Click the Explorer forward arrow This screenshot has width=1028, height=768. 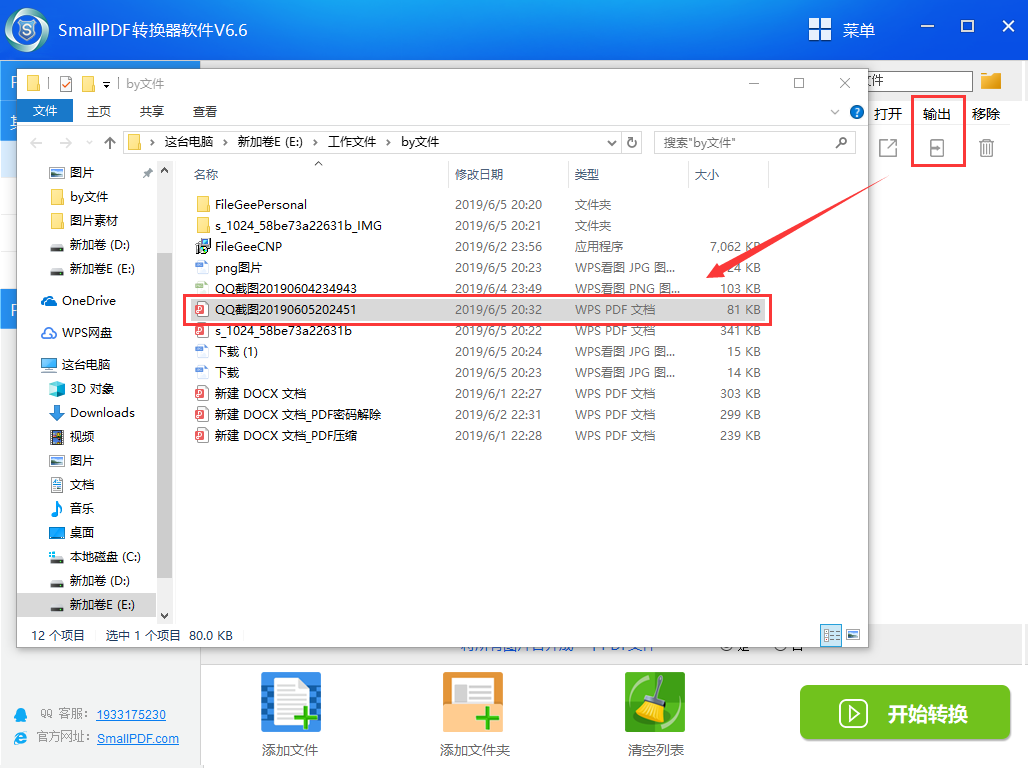pos(66,143)
